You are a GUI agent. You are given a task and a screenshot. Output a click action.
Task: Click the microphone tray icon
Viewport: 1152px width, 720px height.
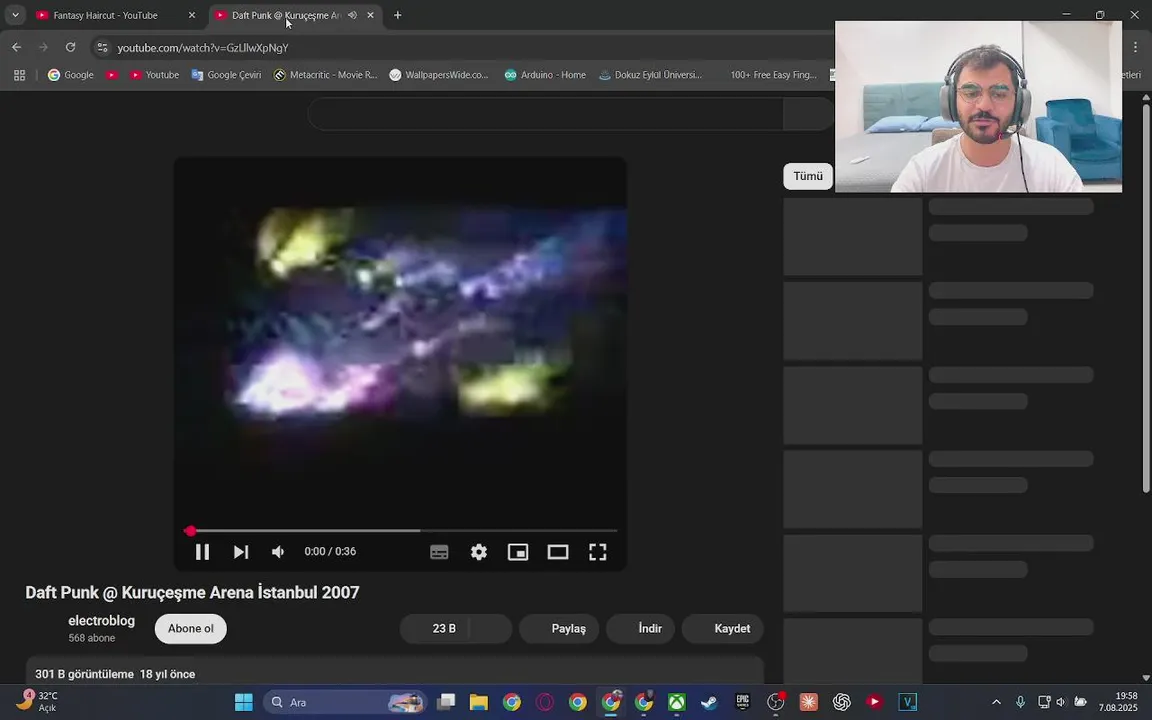(1020, 702)
